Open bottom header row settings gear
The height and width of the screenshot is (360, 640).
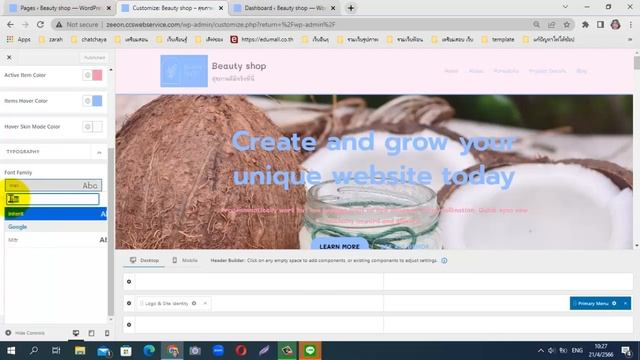point(129,325)
